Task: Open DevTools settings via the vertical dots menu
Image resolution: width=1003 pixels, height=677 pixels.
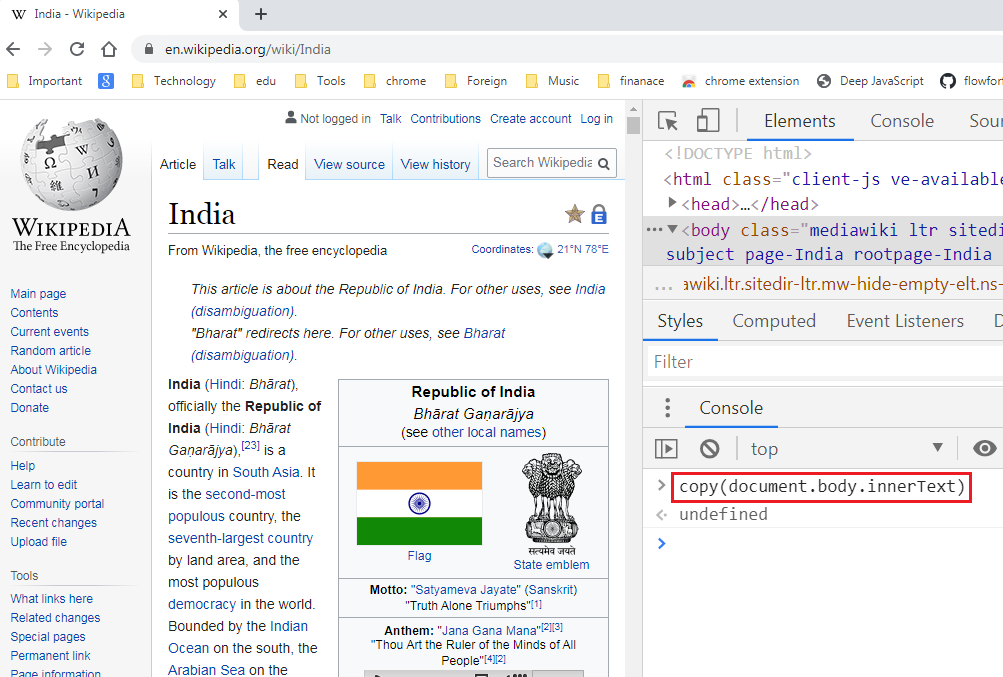Action: (666, 407)
